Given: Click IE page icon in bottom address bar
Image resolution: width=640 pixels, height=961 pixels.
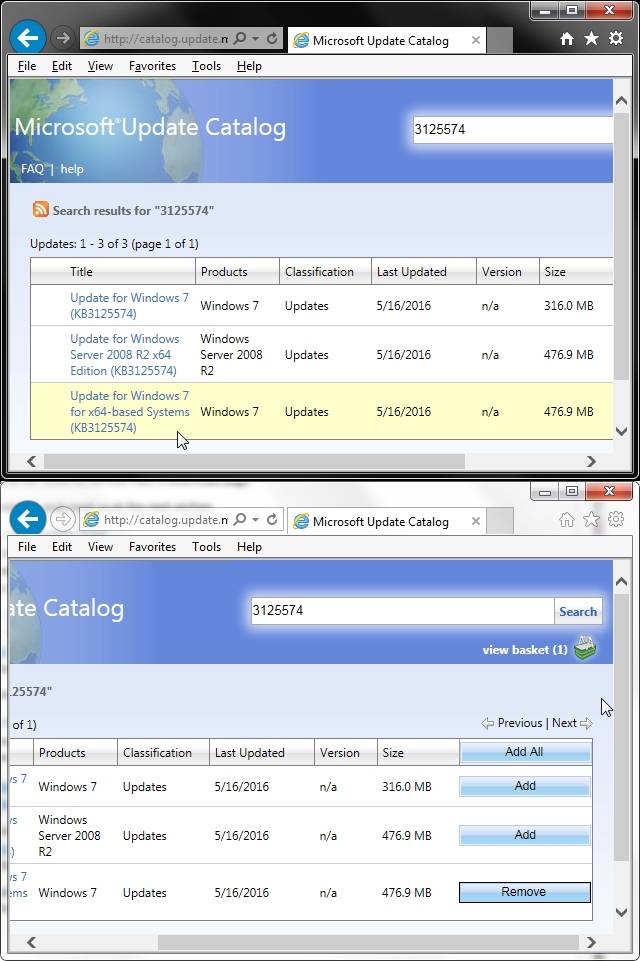Looking at the screenshot, I should coord(92,520).
